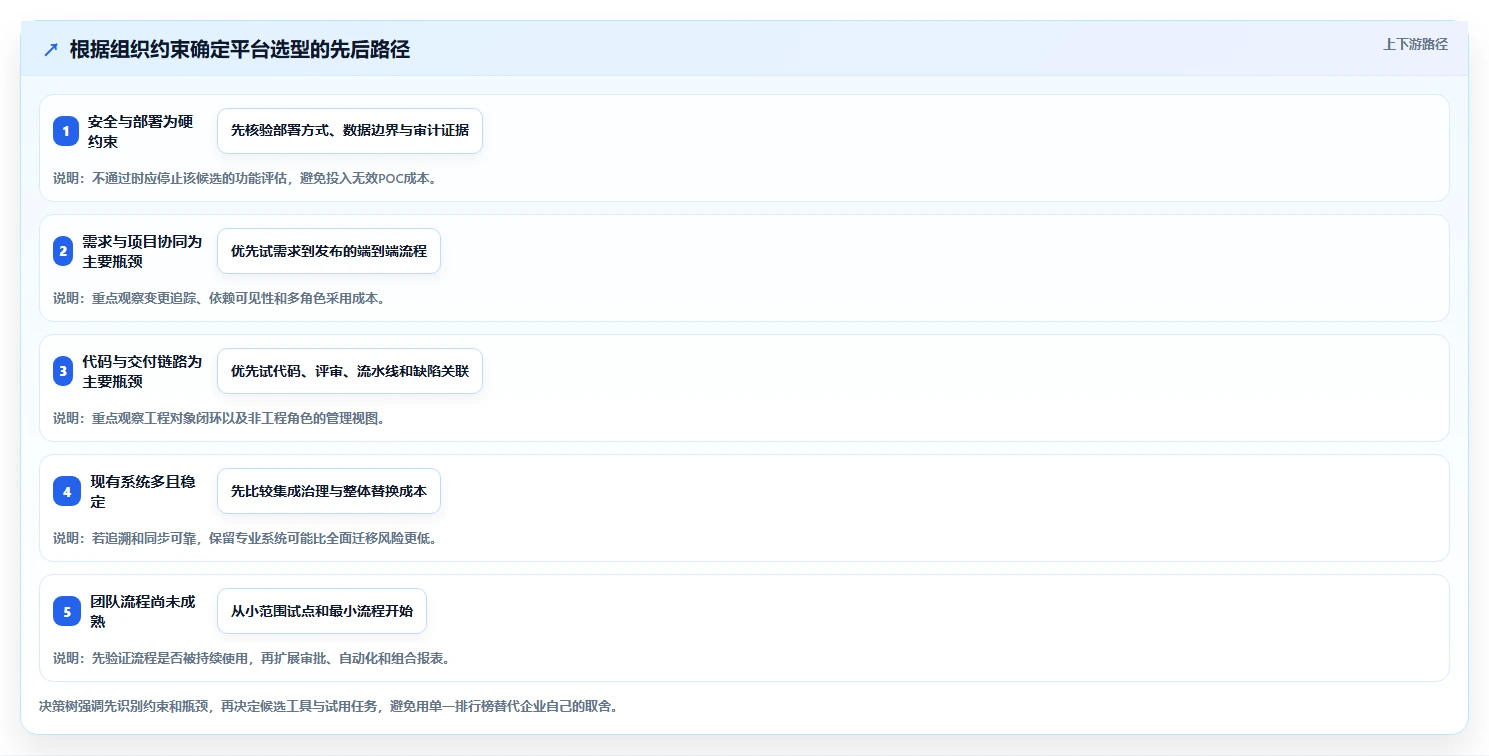
Task: Click the step 5 number badge
Action: tap(67, 611)
